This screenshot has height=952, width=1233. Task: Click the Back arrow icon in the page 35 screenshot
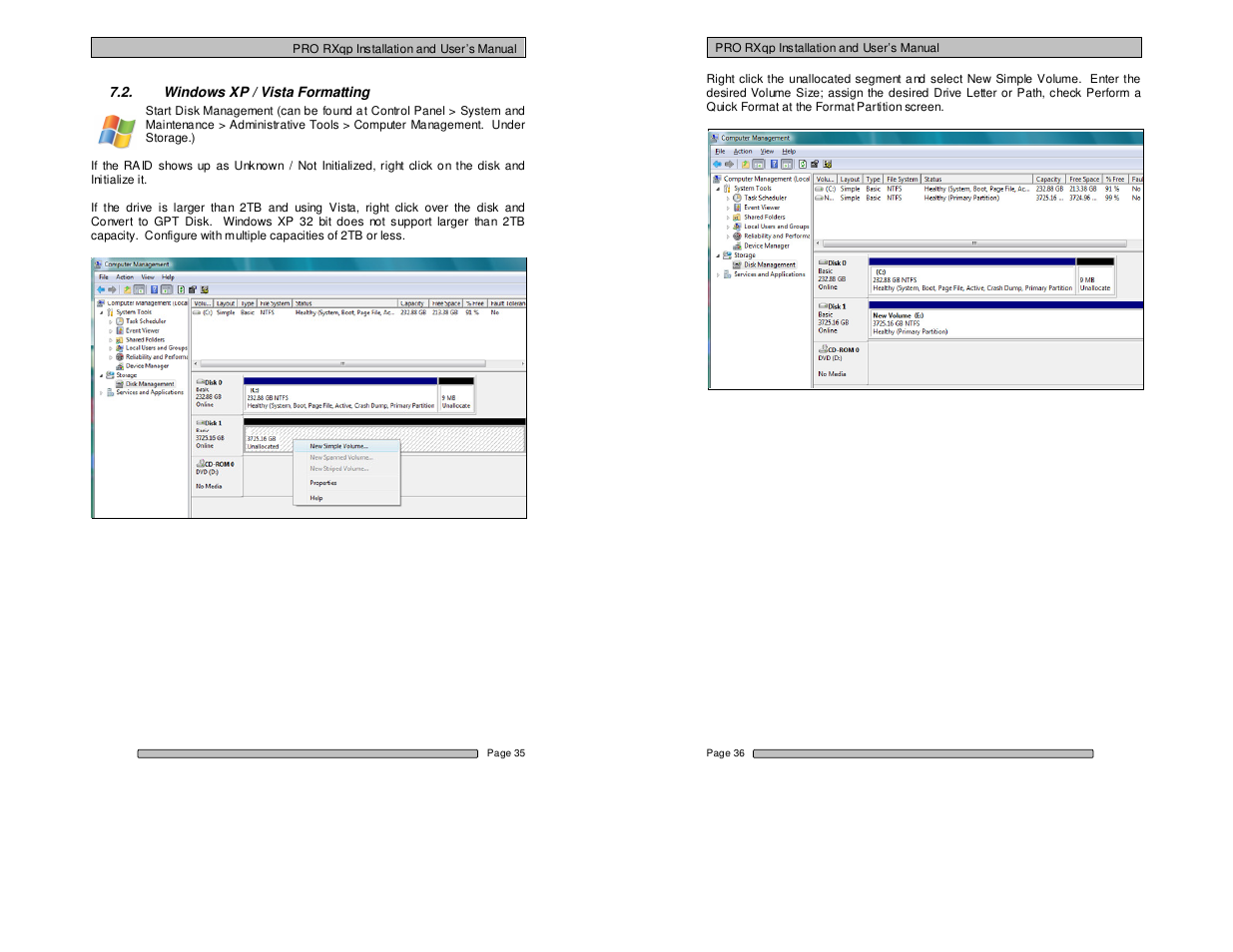click(x=101, y=289)
